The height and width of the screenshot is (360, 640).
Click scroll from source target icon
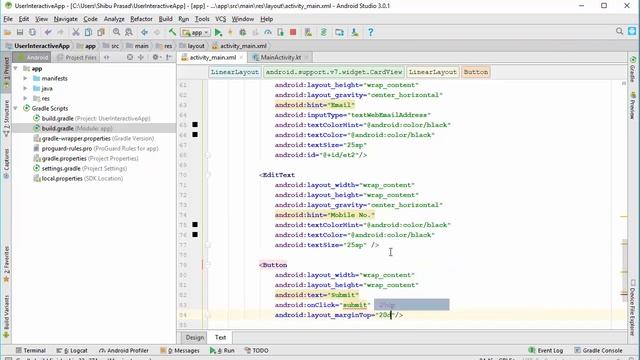pyautogui.click(x=130, y=57)
